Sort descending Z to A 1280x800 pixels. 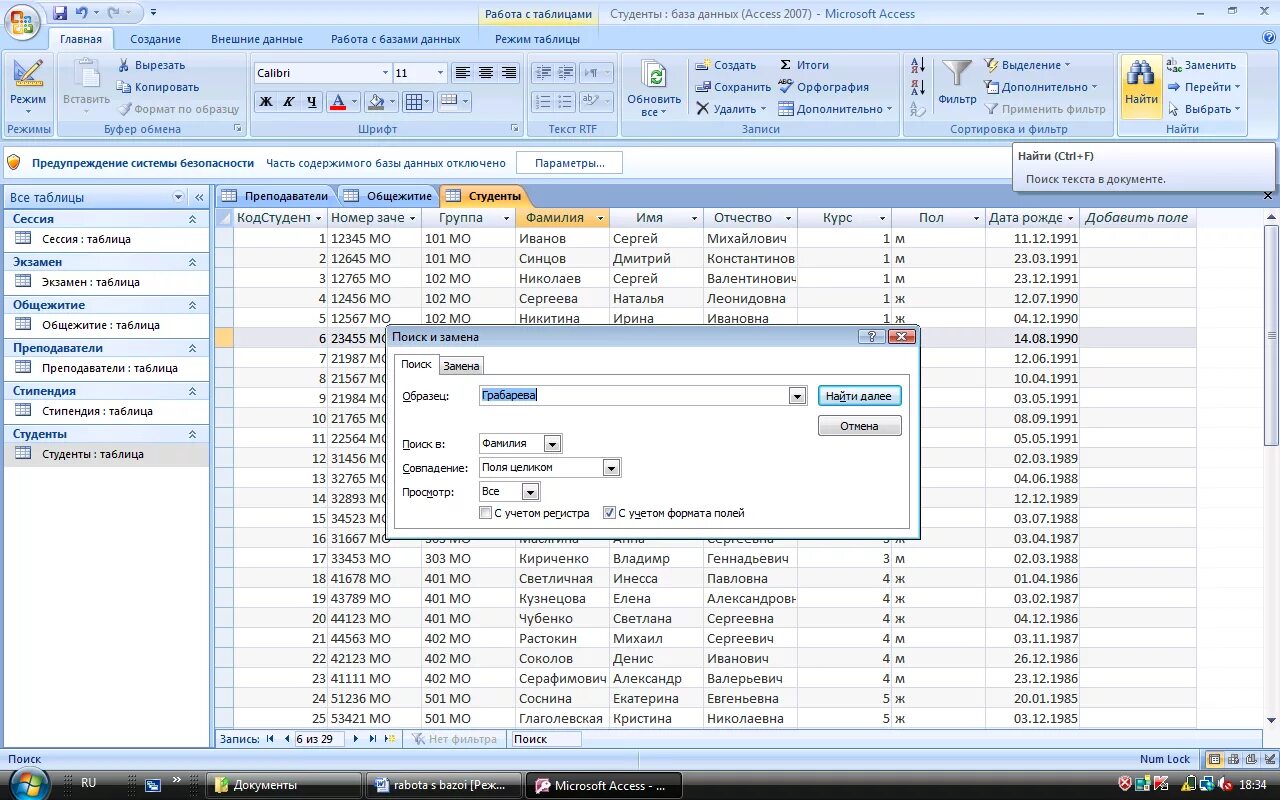917,87
